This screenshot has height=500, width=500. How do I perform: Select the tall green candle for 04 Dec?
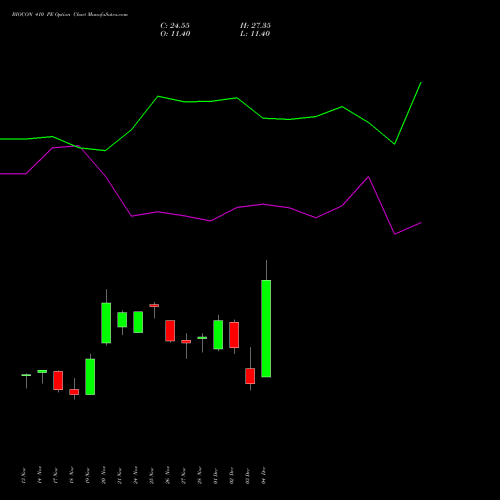tap(266, 328)
